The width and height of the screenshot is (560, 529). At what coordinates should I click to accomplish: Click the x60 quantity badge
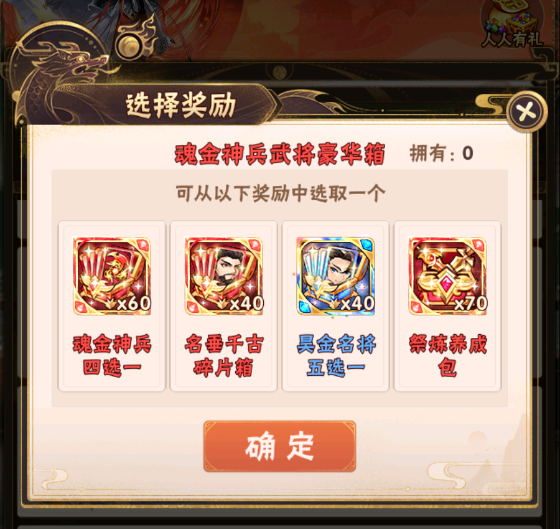point(134,304)
